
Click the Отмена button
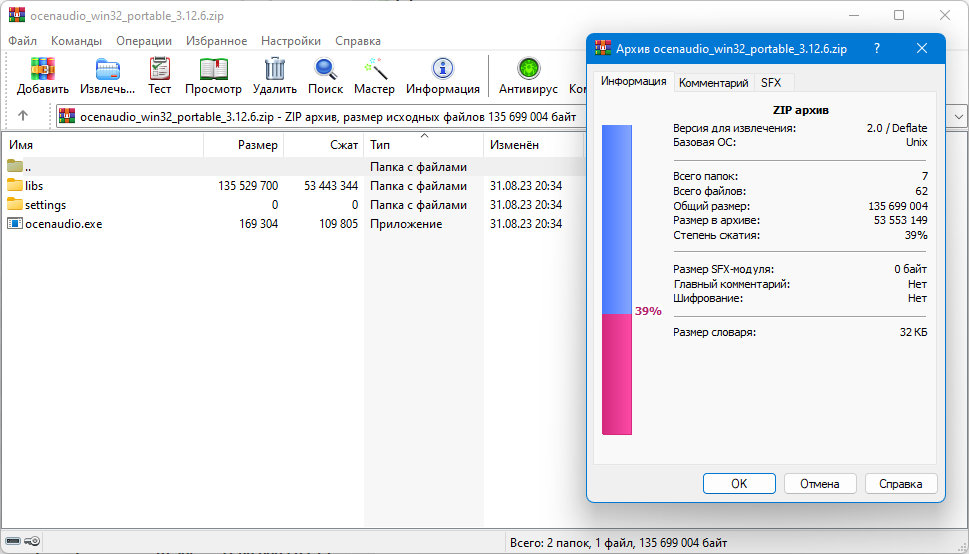tap(820, 484)
